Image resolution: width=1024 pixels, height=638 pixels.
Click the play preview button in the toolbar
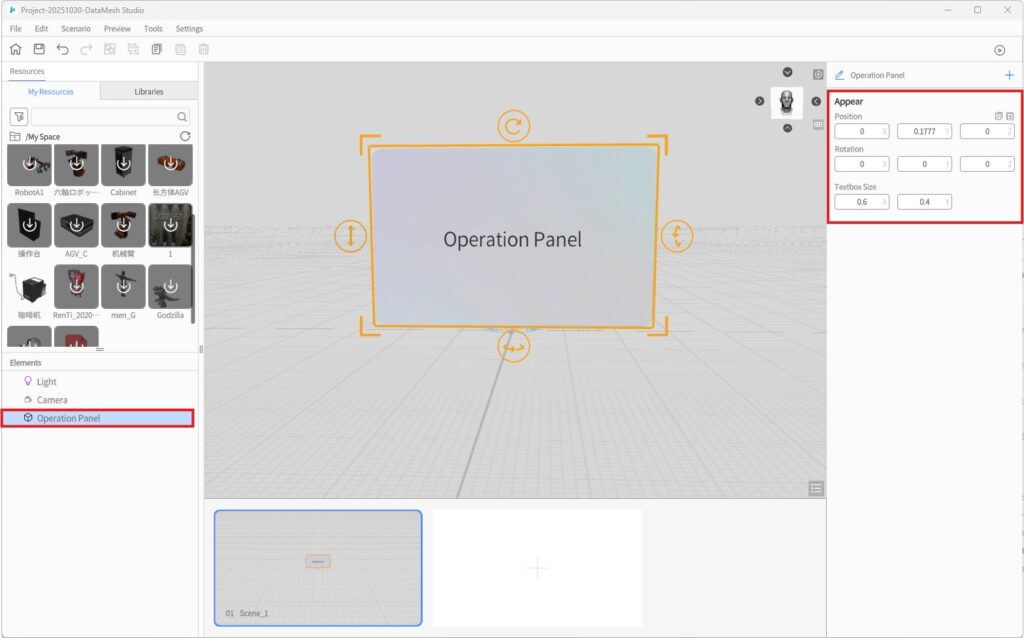tap(999, 50)
